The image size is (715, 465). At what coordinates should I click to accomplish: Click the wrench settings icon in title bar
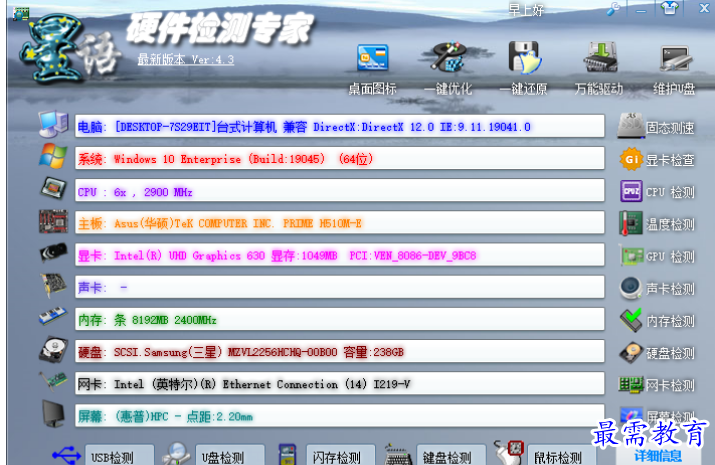[x=614, y=8]
